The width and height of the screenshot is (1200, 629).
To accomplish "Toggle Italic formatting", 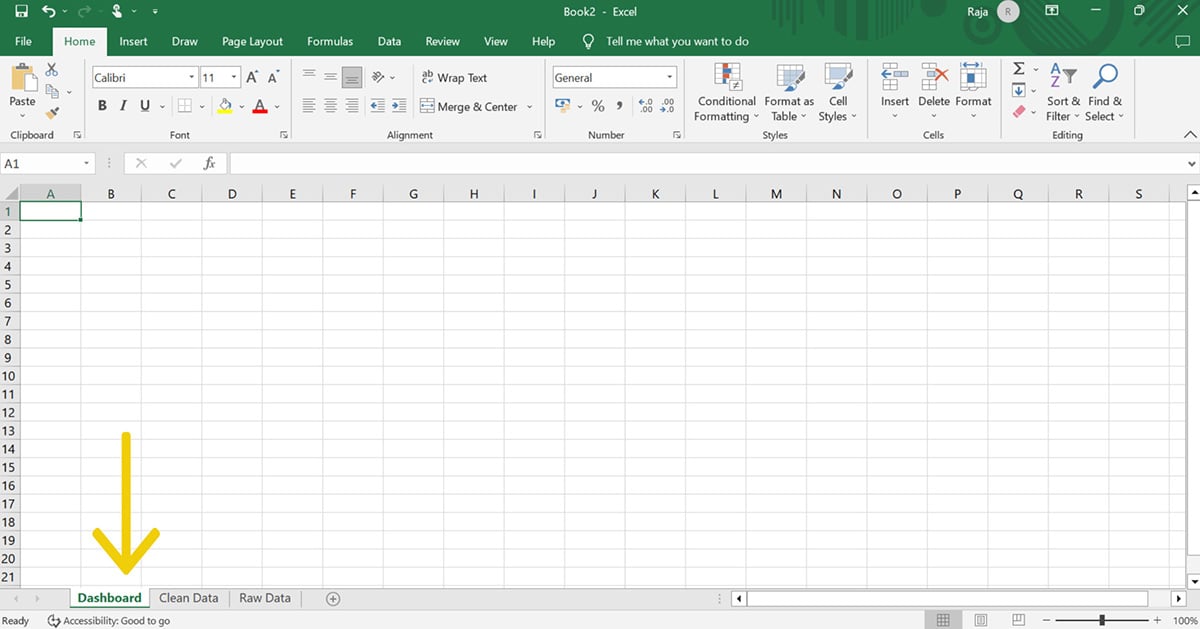I will (123, 106).
